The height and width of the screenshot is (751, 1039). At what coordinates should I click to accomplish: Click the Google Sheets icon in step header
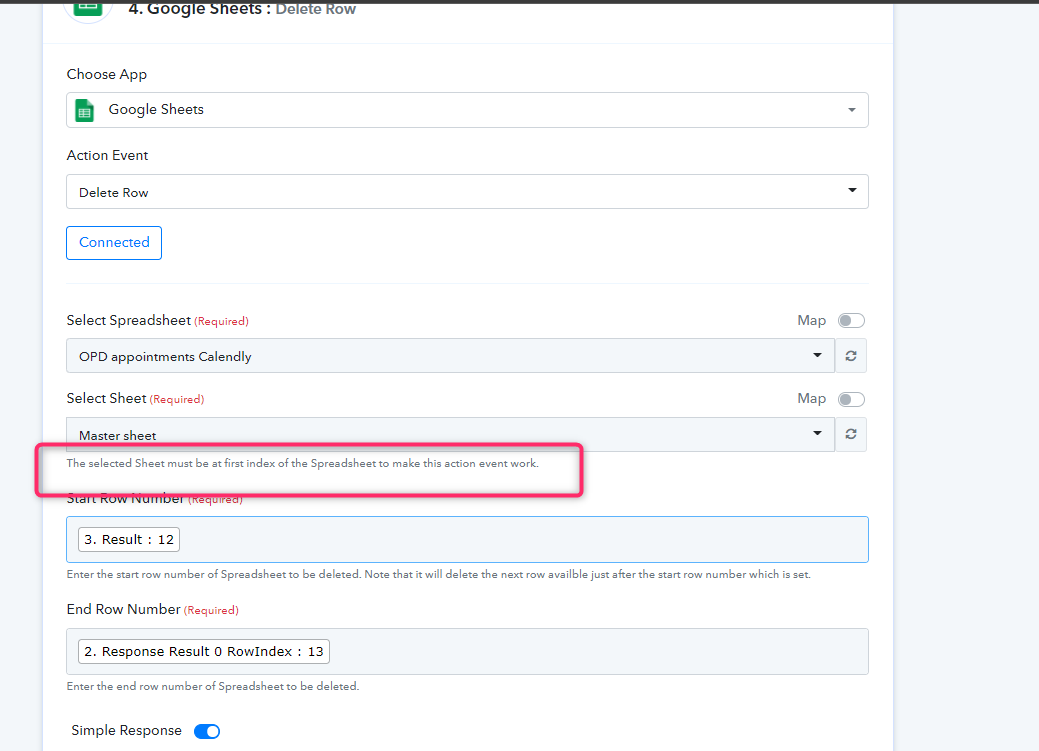click(x=88, y=8)
